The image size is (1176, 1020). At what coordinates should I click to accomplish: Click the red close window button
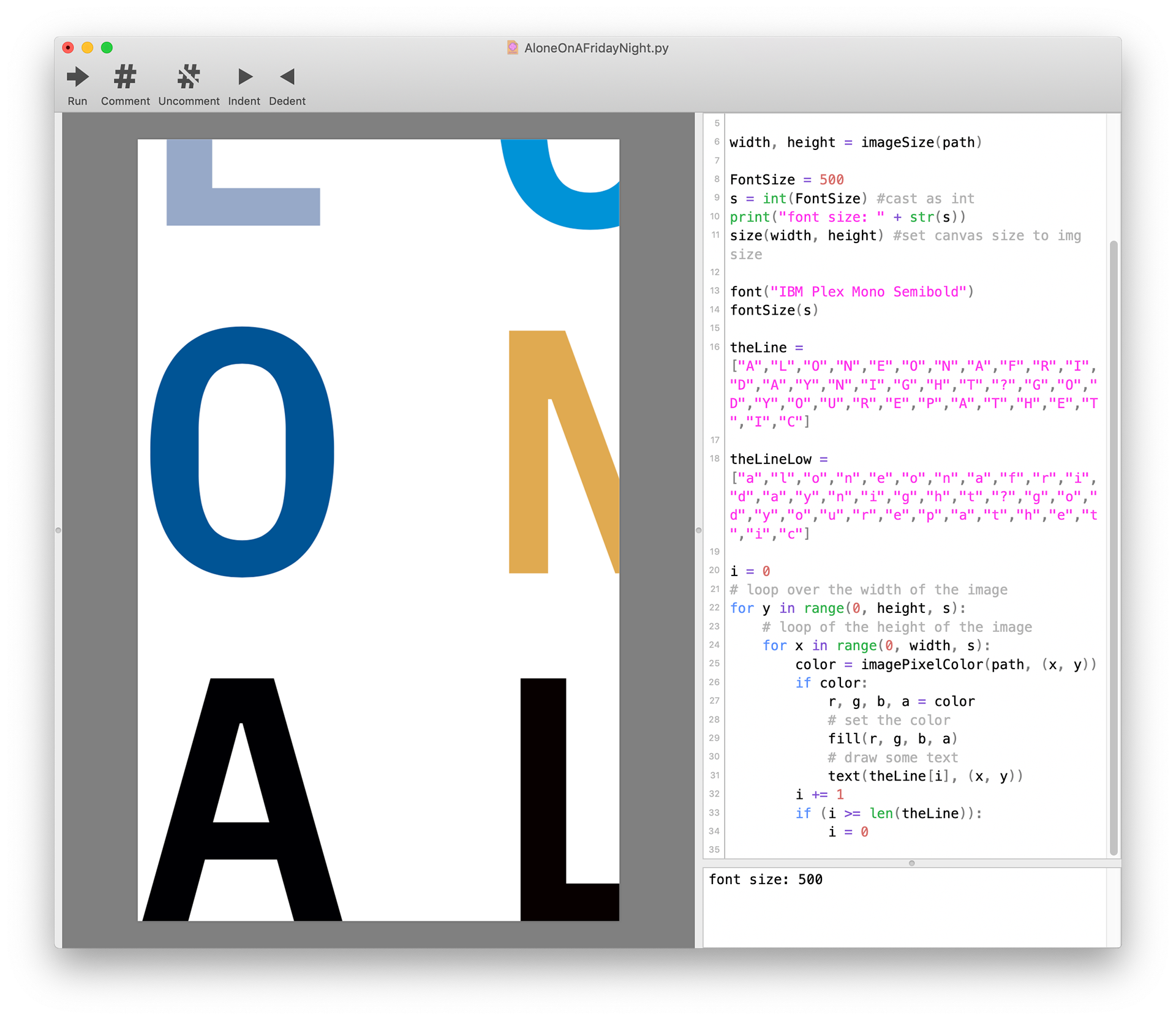pos(68,48)
